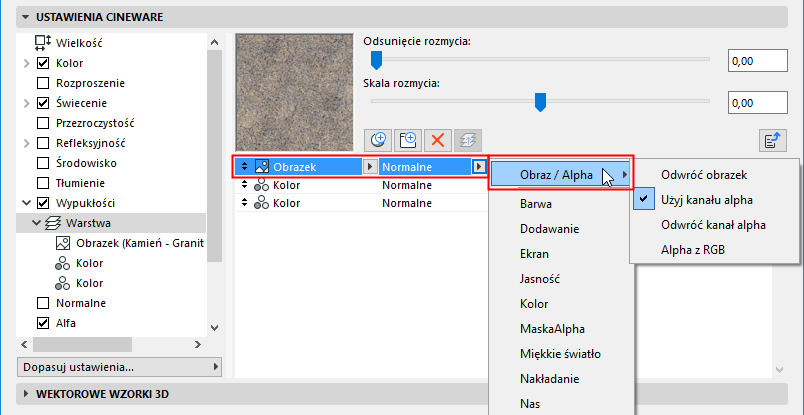Screen dimensions: 804x415
Task: Collapse the Ustawienia Cineware section
Action: 26,17
